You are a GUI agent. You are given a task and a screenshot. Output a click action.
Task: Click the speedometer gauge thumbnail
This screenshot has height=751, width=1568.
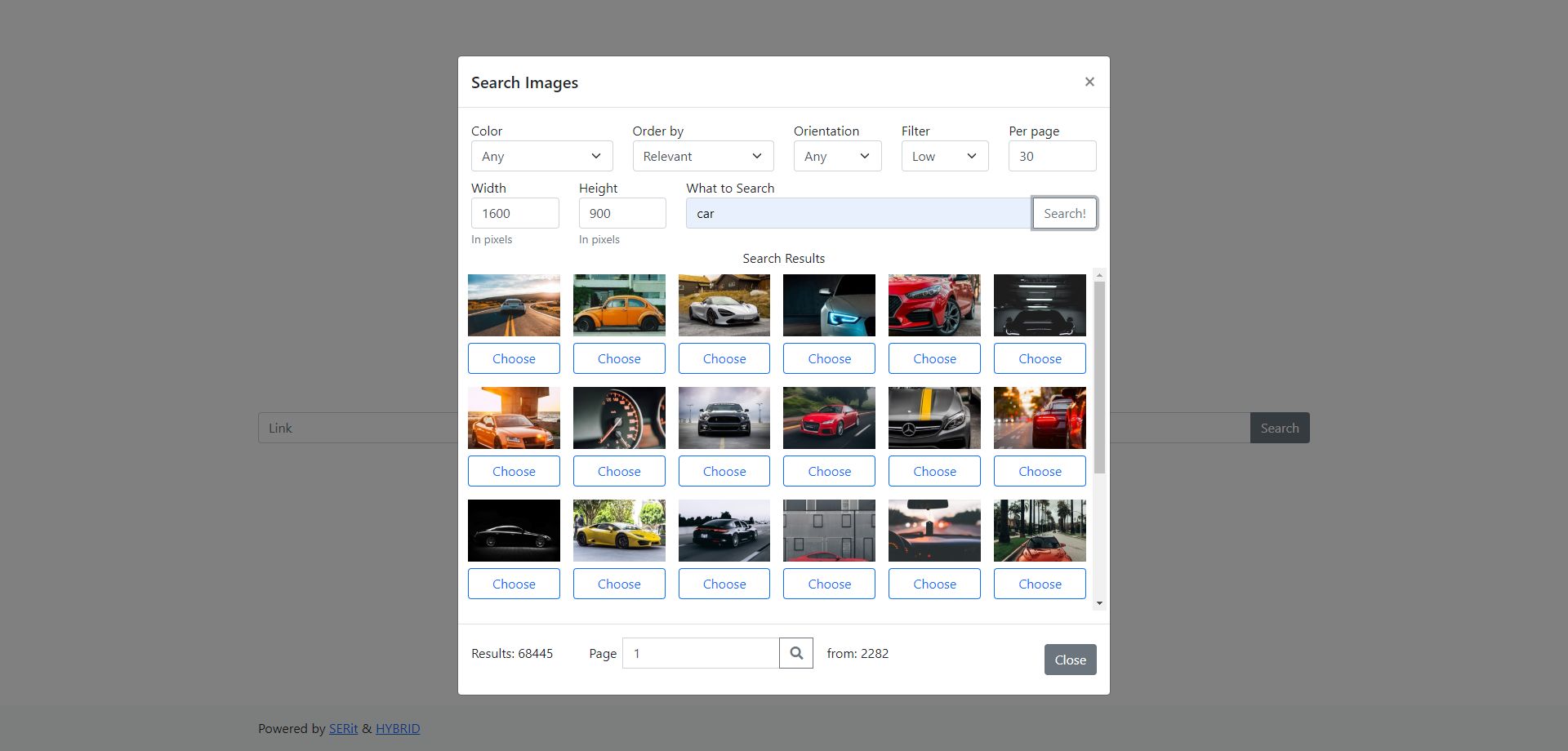tap(619, 418)
